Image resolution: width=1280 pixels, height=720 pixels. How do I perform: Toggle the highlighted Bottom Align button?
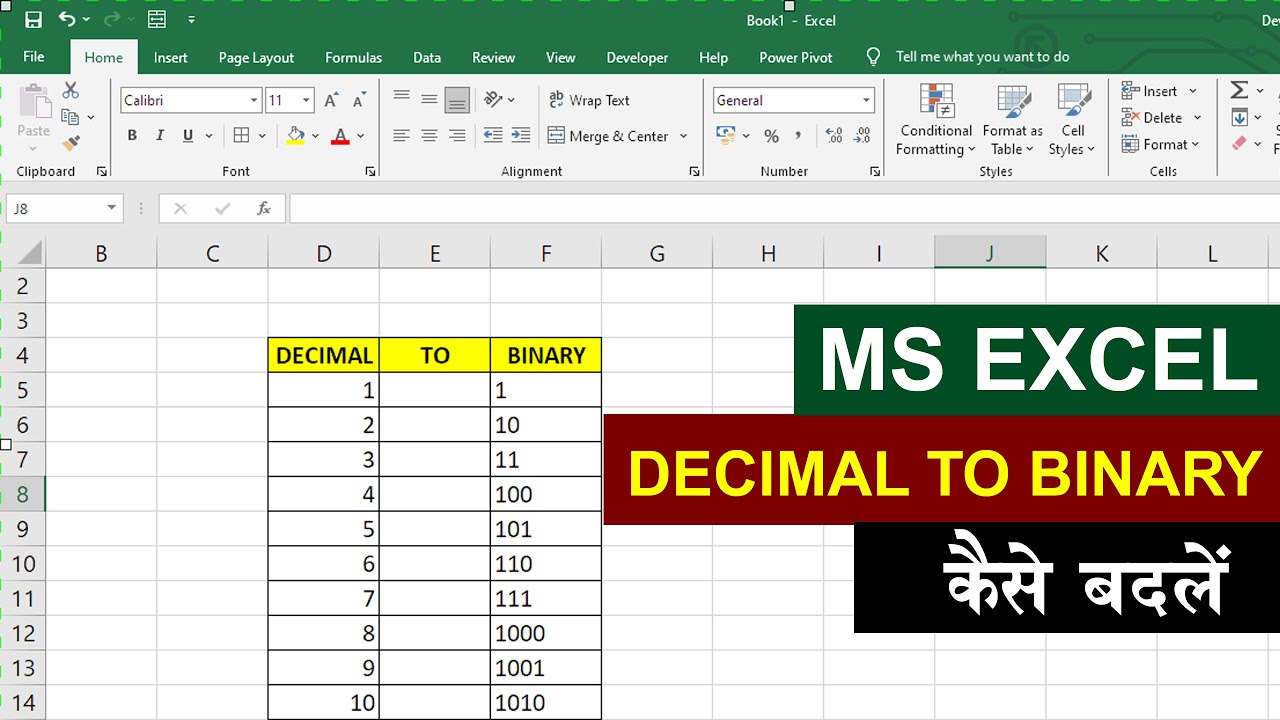pyautogui.click(x=457, y=99)
